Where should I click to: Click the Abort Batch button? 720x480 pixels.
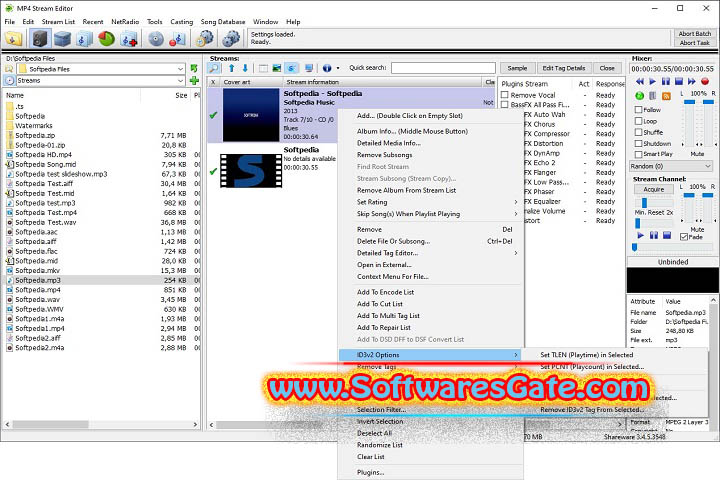[x=694, y=34]
